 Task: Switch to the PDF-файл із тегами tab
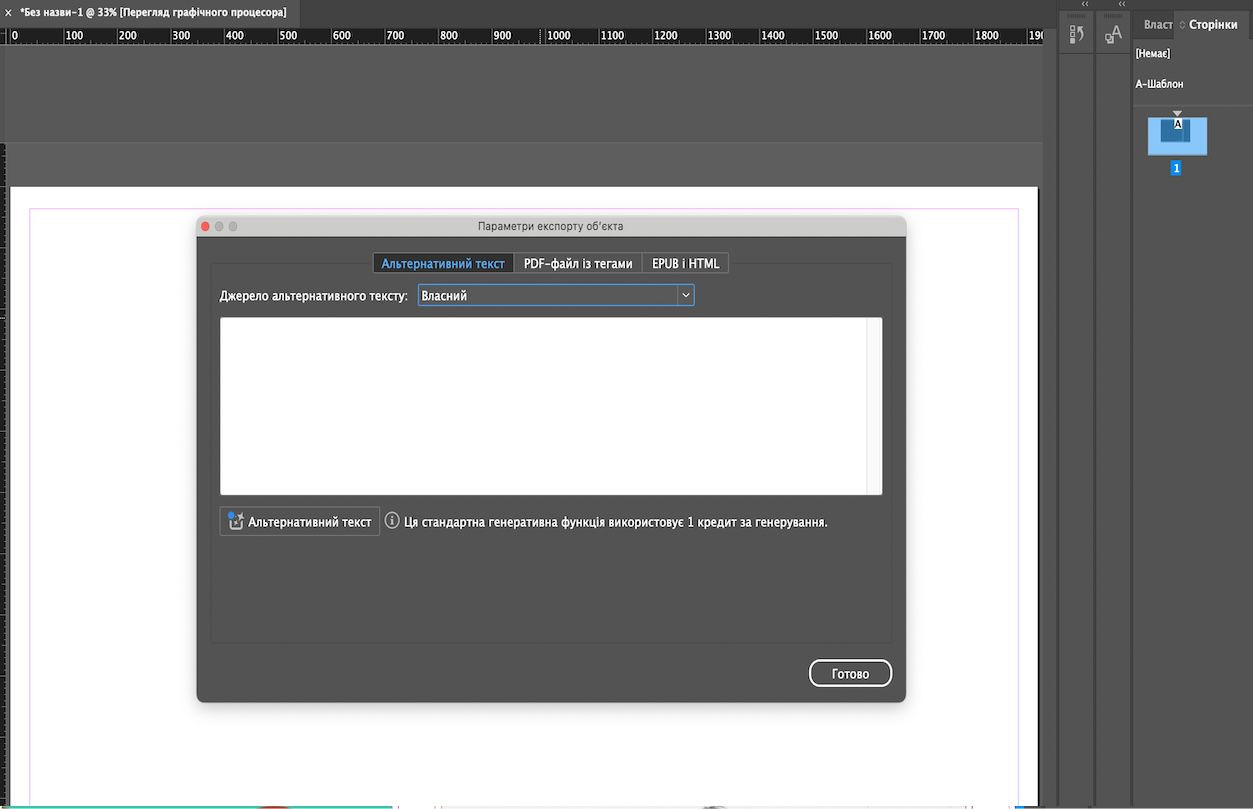(578, 263)
